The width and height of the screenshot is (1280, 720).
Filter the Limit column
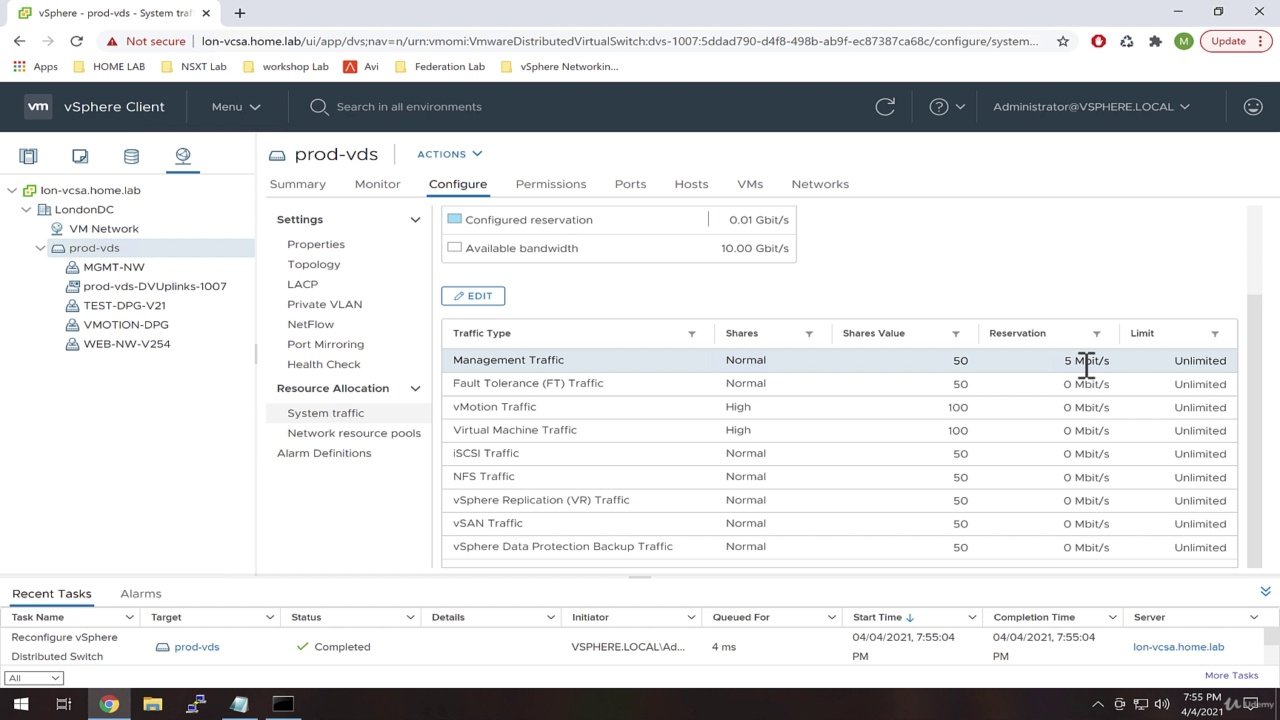pos(1215,334)
